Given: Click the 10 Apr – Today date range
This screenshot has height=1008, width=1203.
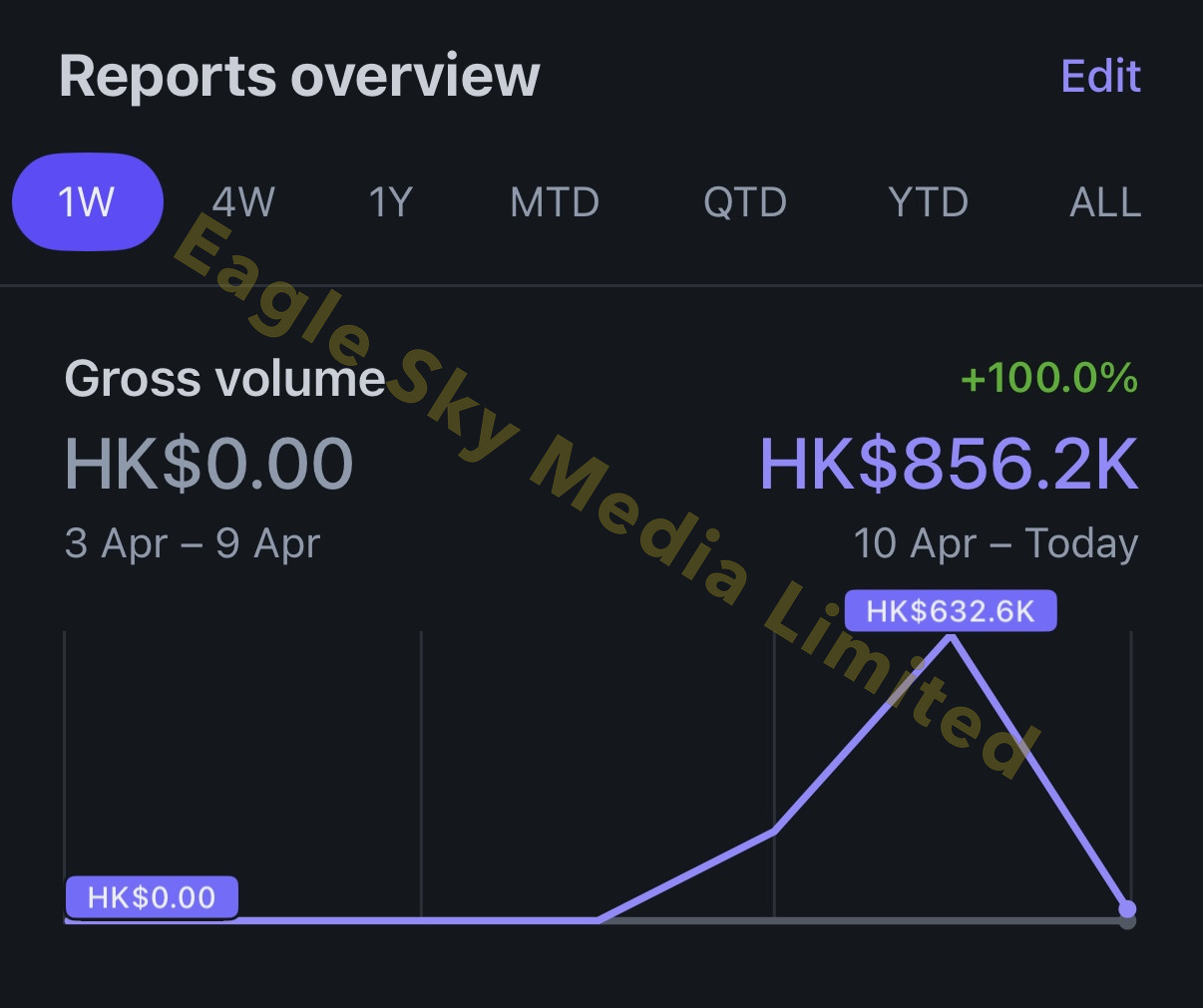Looking at the screenshot, I should (996, 544).
